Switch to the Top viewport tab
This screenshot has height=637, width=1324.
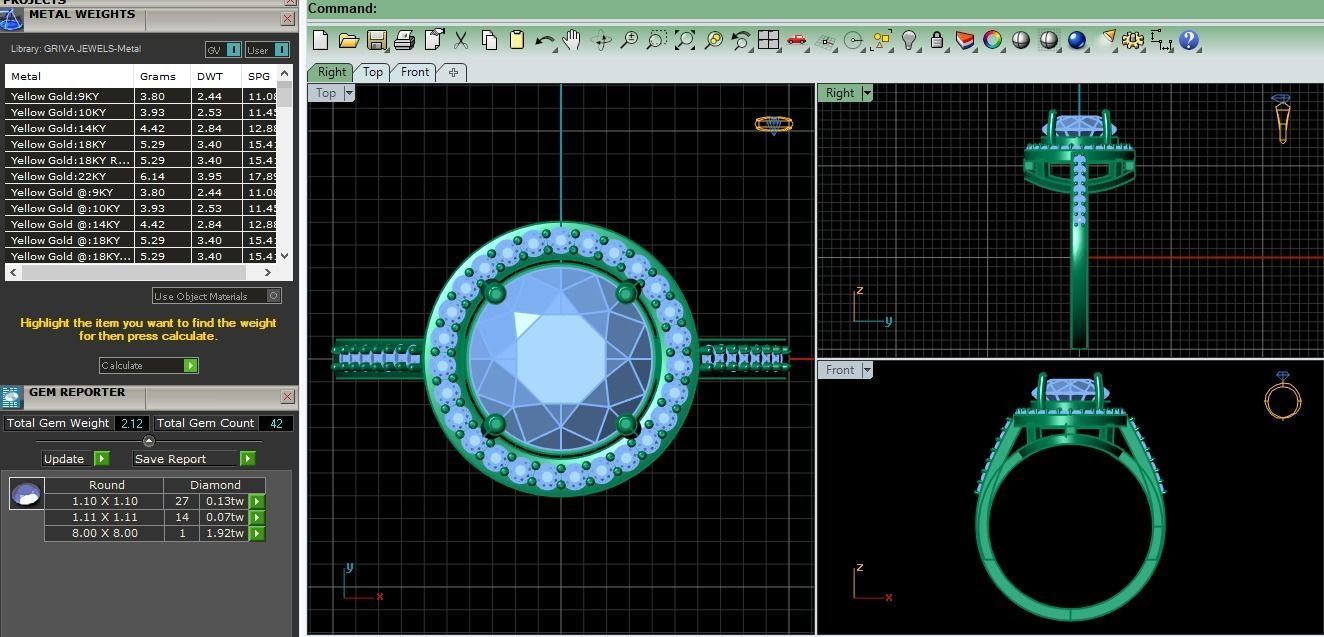point(373,72)
